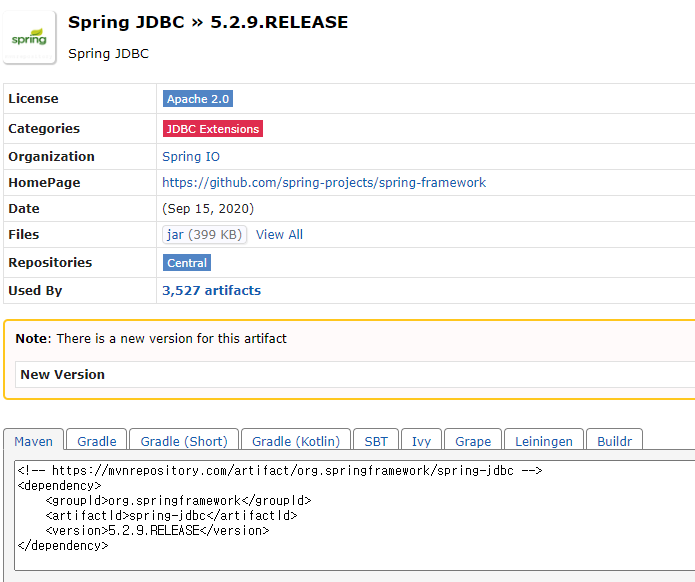This screenshot has width=695, height=582.
Task: Click inside the Maven dependency snippet box
Action: coord(355,515)
